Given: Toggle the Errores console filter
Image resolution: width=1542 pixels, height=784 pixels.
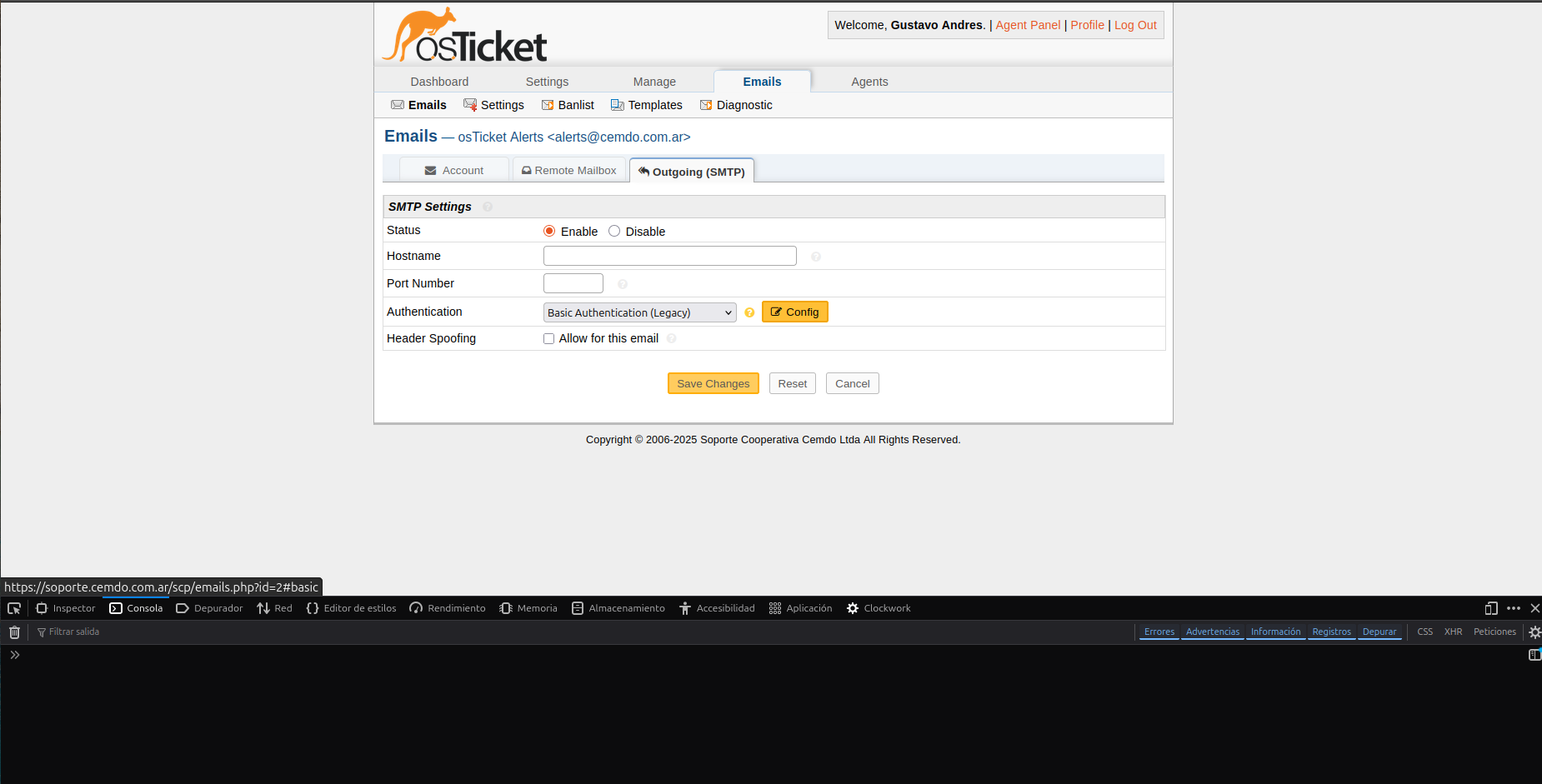Looking at the screenshot, I should tap(1159, 632).
